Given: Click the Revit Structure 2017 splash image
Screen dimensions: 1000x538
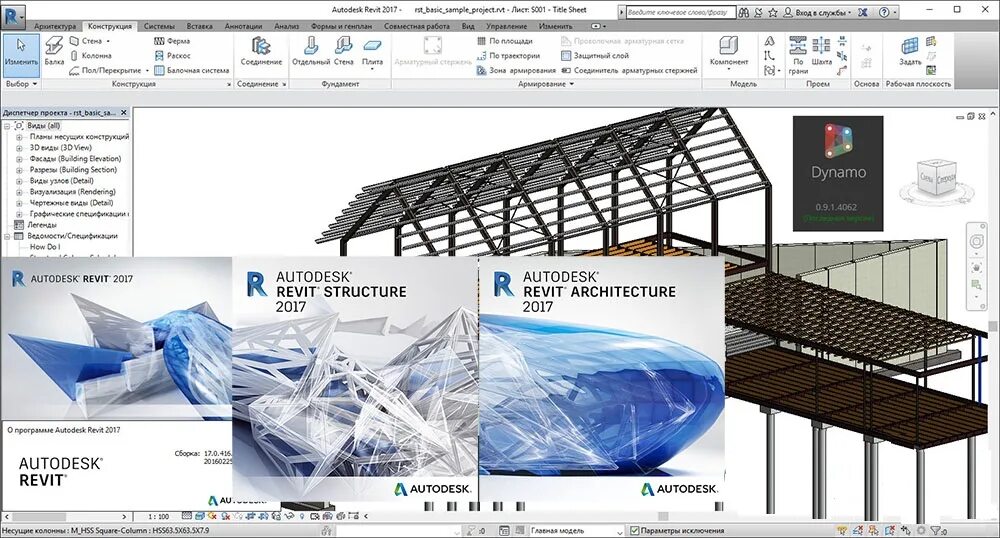Looking at the screenshot, I should (355, 379).
